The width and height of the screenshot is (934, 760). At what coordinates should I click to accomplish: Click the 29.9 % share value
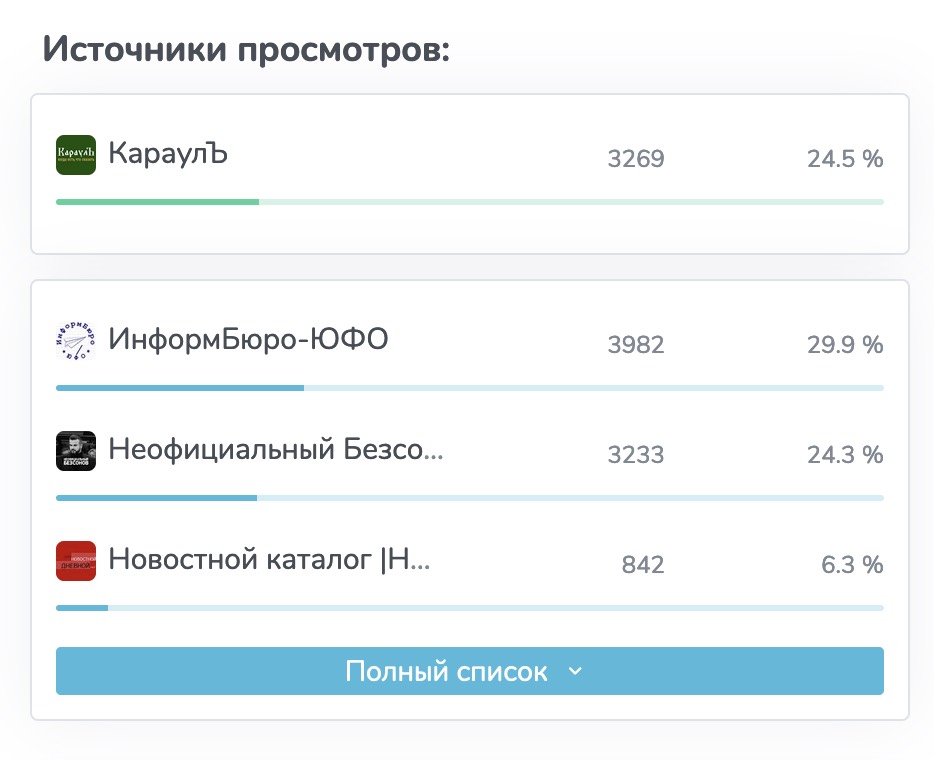(845, 345)
